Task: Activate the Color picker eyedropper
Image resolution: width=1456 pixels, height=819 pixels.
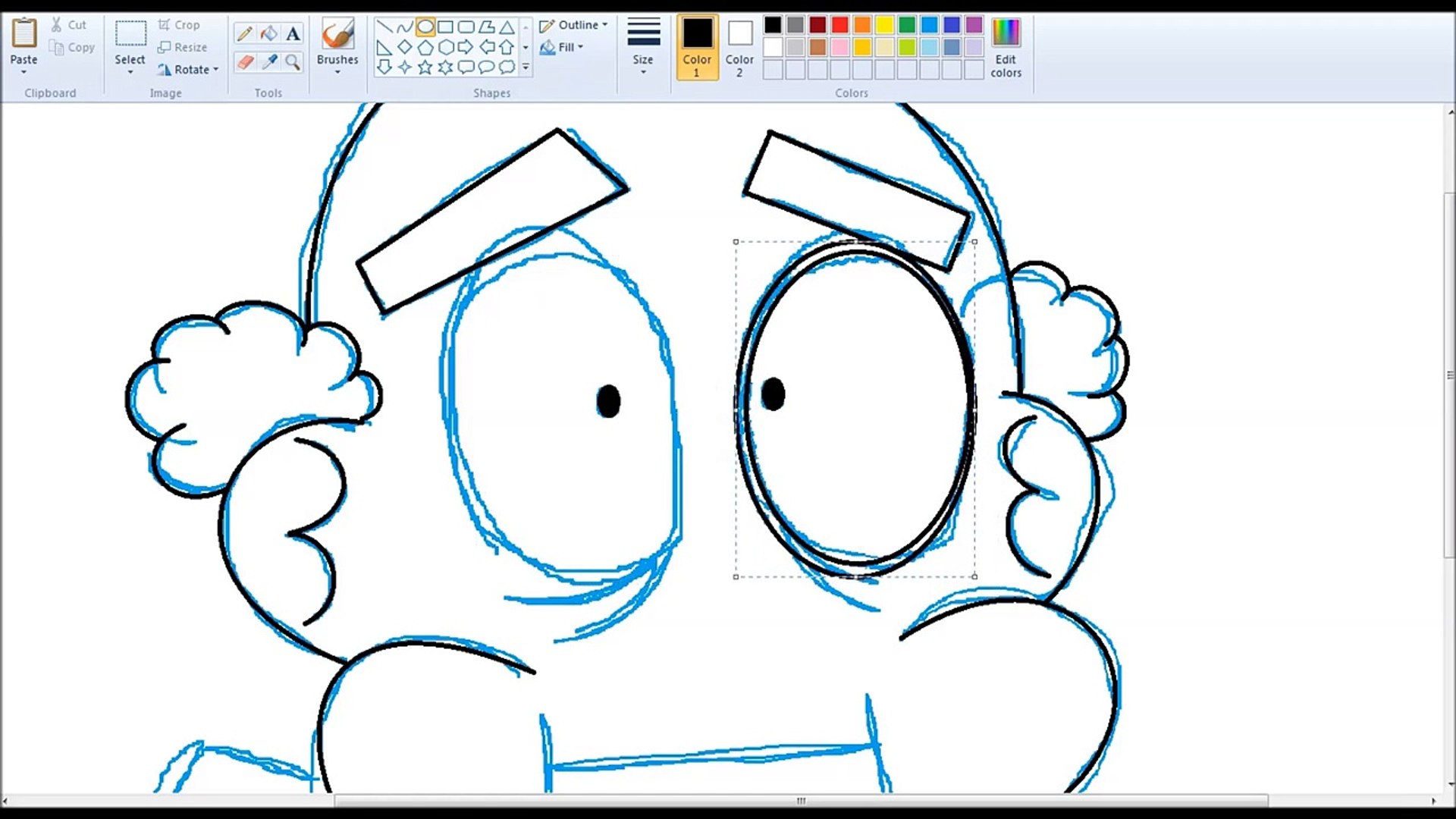Action: coord(268,62)
